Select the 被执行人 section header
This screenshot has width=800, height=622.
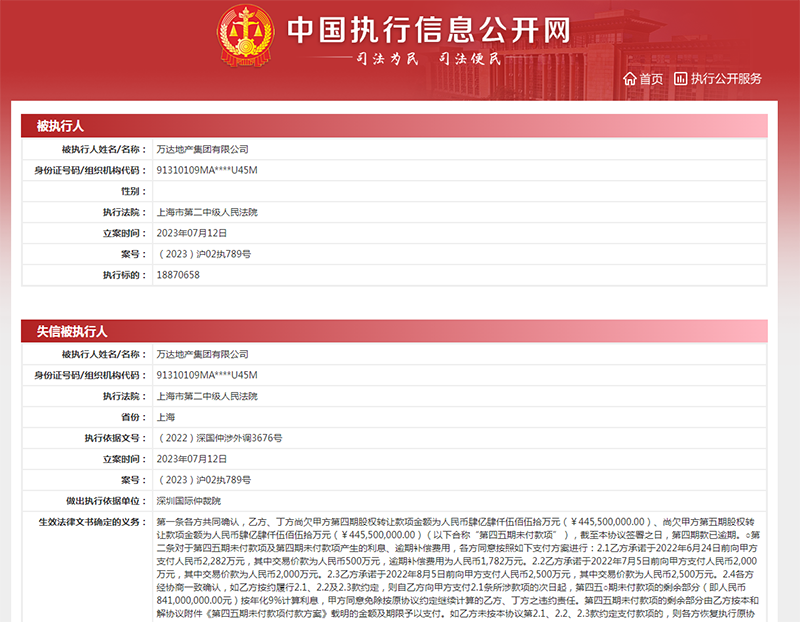394,126
